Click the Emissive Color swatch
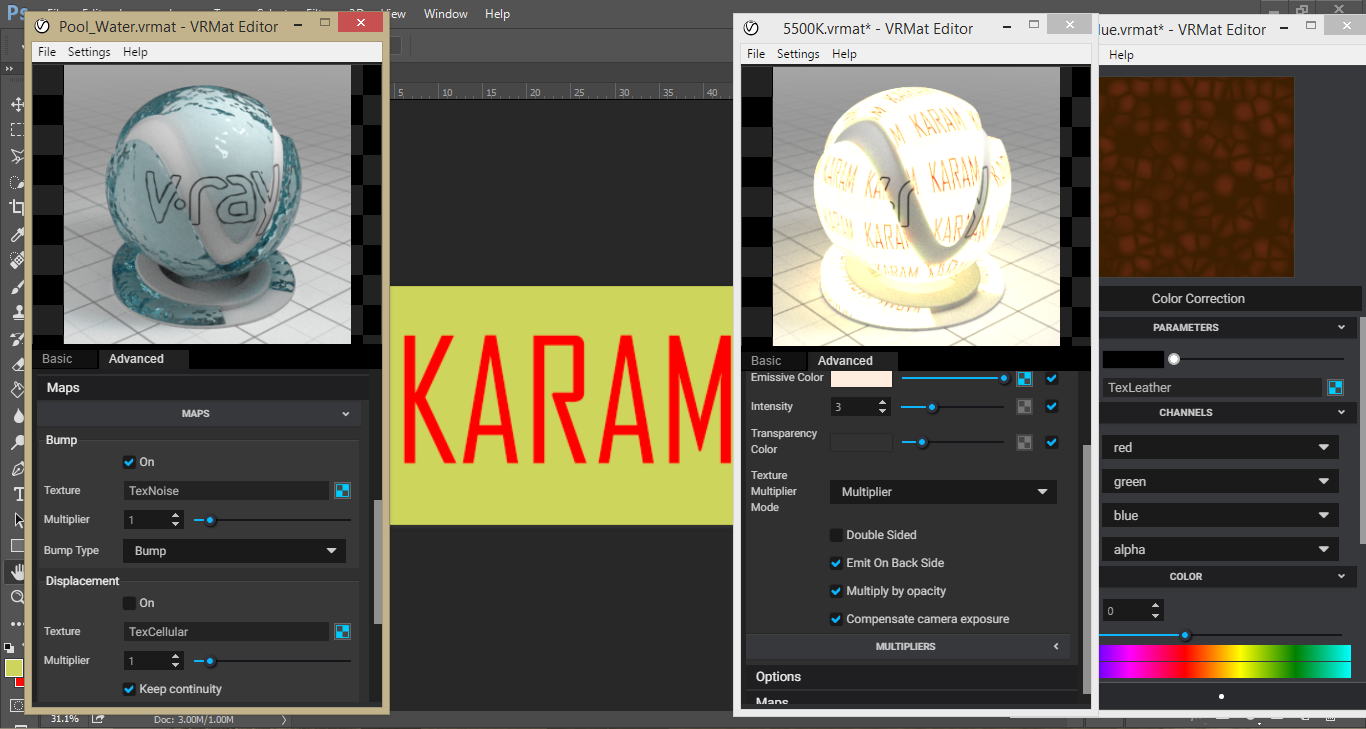The width and height of the screenshot is (1366, 729). point(861,378)
